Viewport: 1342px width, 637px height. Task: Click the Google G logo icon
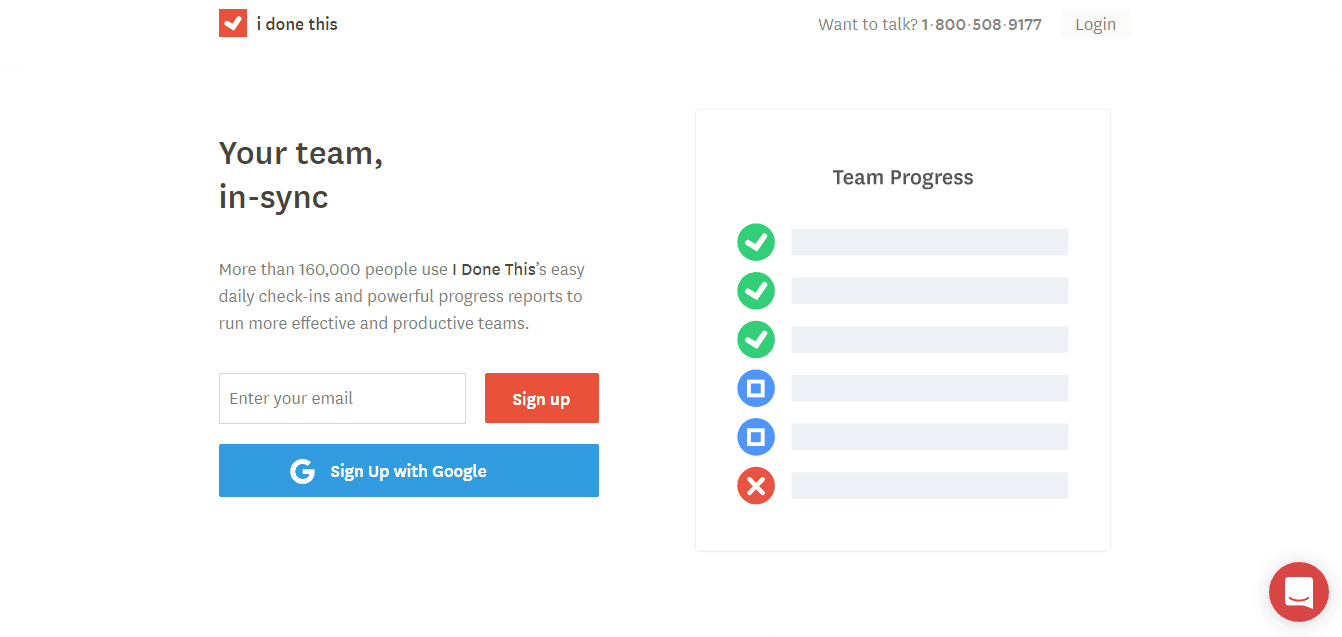click(302, 471)
